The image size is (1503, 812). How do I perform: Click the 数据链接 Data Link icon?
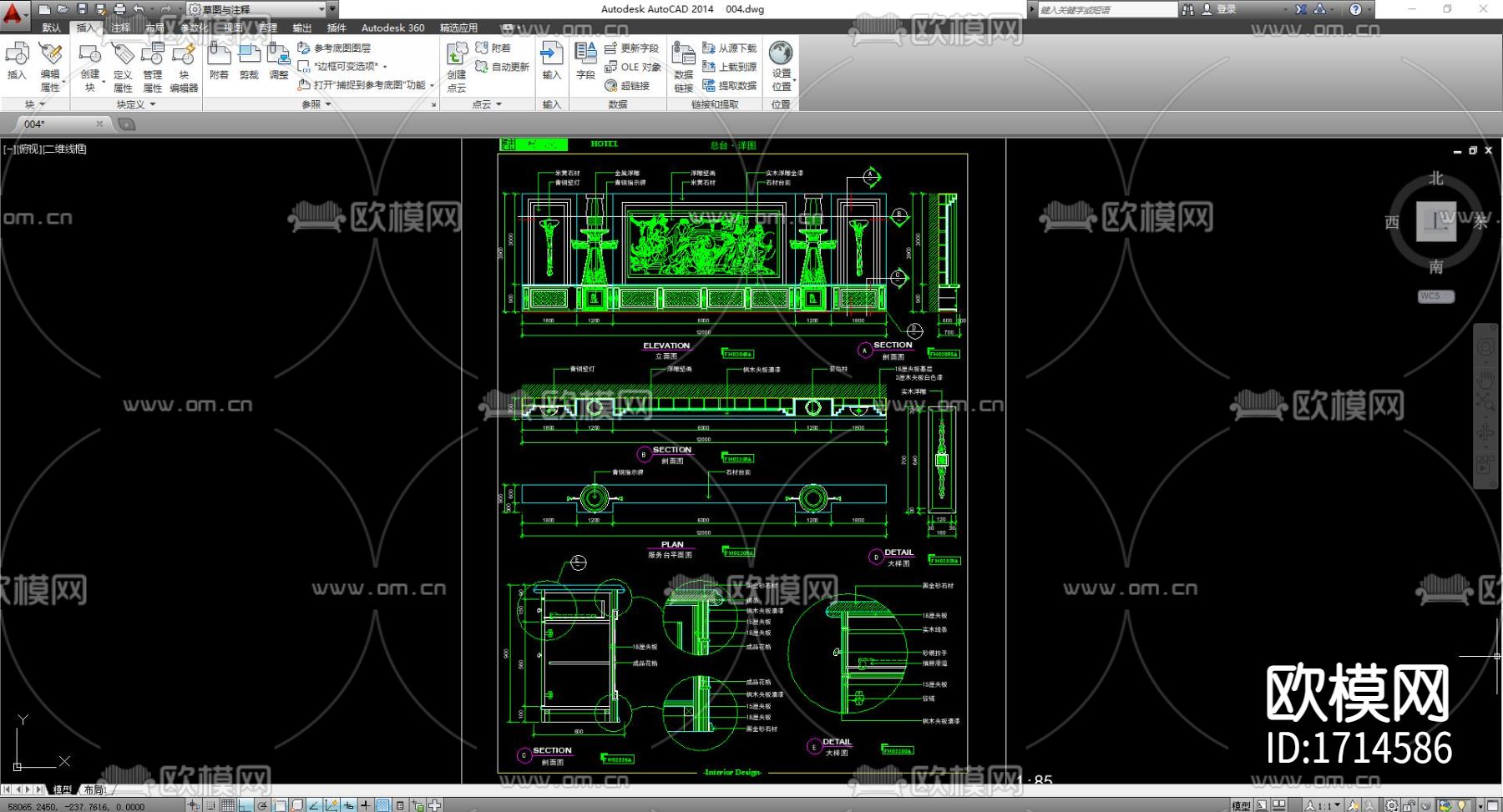pyautogui.click(x=683, y=67)
